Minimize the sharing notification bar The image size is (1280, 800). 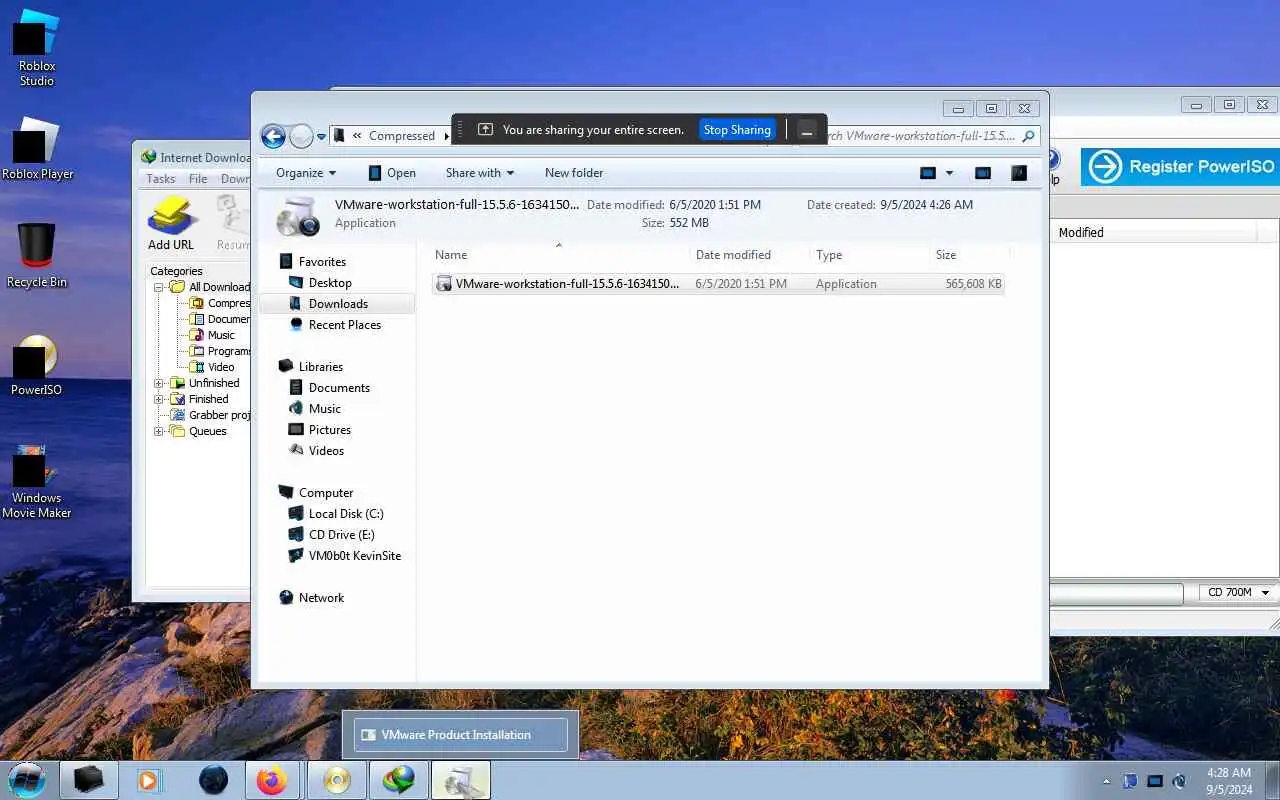pyautogui.click(x=807, y=130)
